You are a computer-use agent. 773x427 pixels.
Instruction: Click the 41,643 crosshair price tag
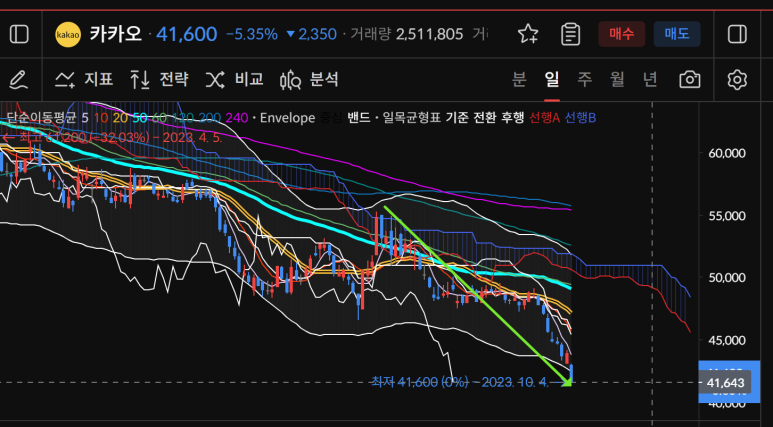coord(725,383)
